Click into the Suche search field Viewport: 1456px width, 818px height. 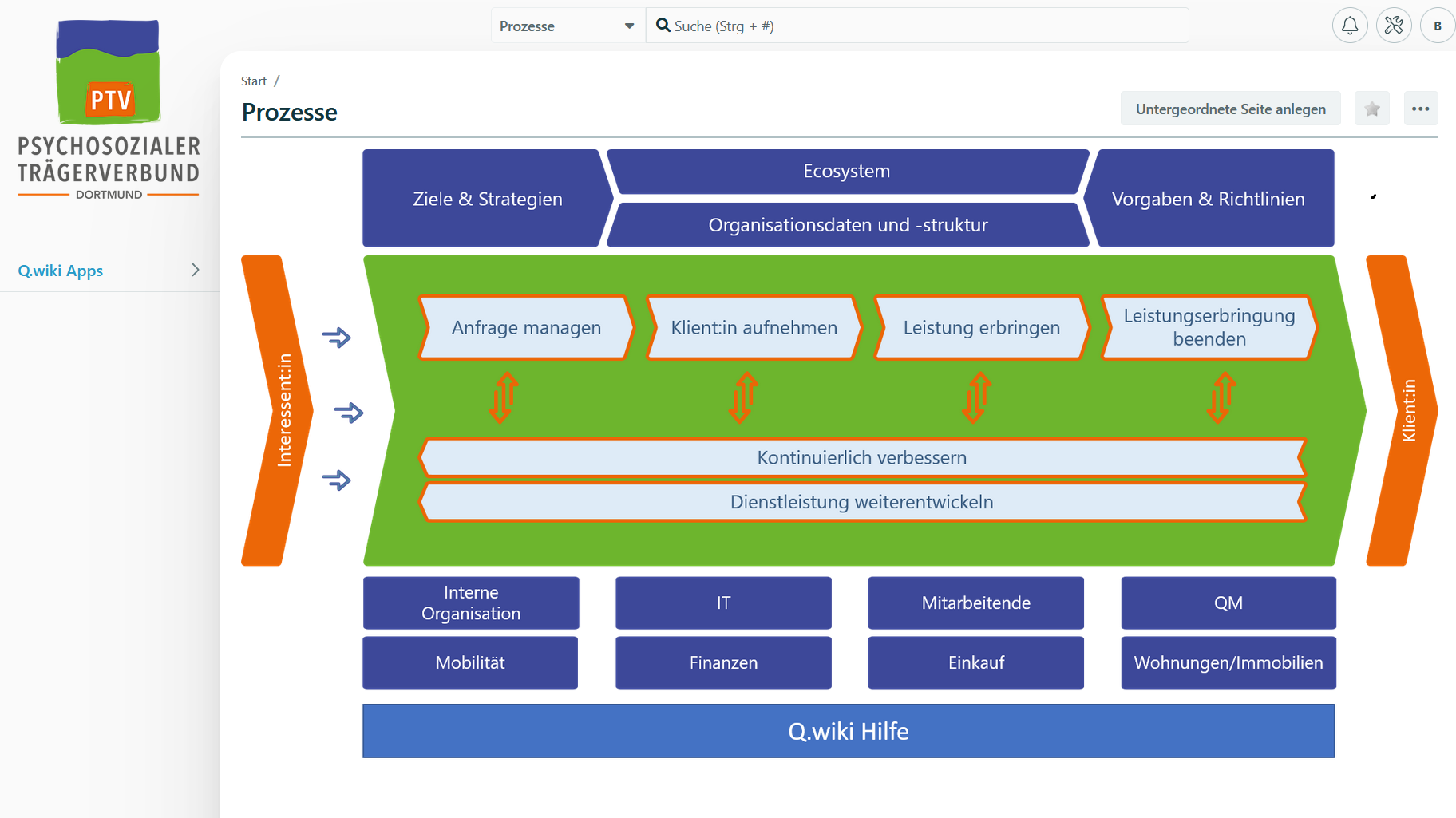coord(916,26)
